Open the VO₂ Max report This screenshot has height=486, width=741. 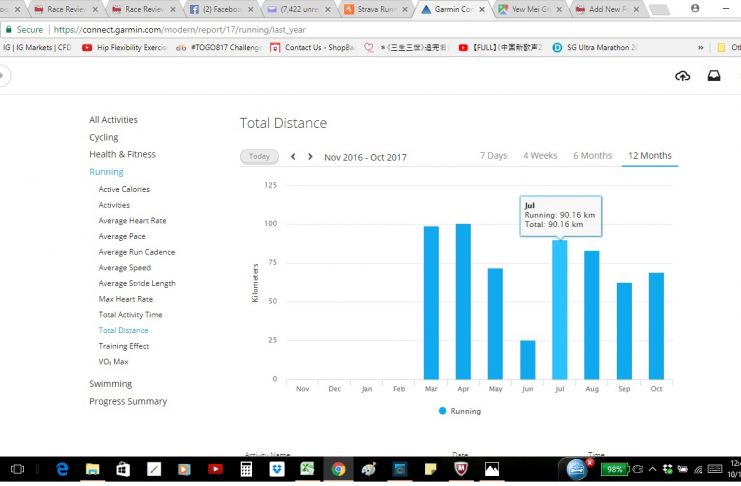click(x=112, y=362)
